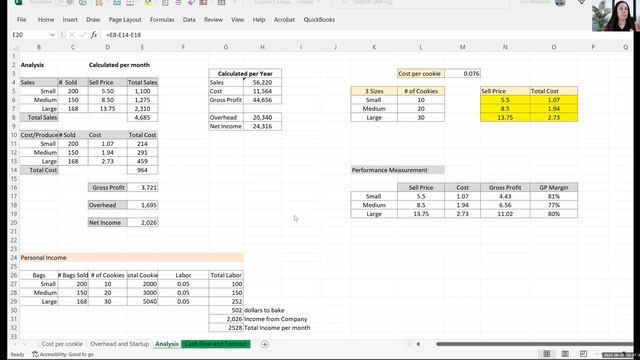
Task: Select column D header
Action: tap(107, 47)
